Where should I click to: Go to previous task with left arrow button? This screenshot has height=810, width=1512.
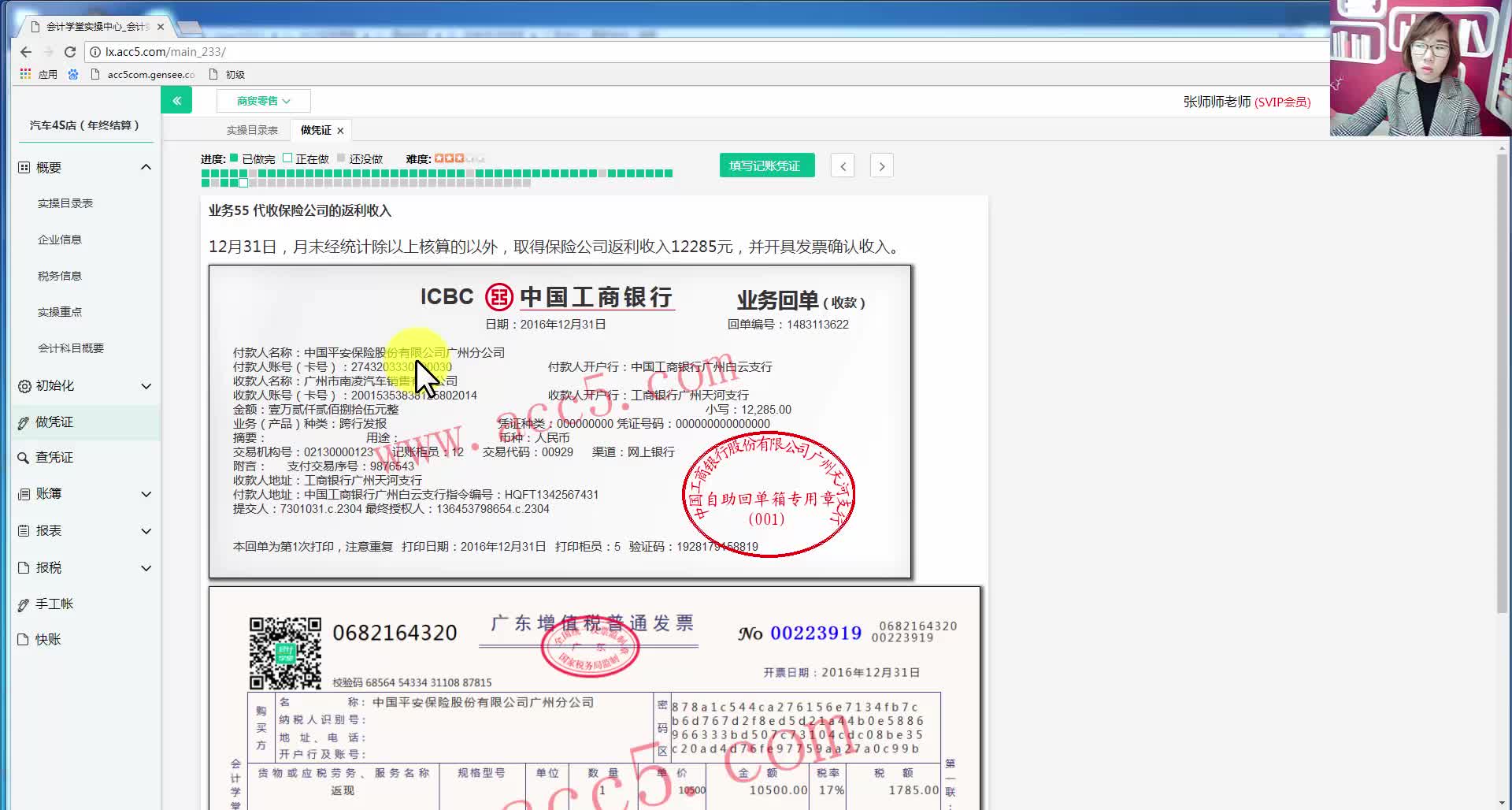[843, 166]
